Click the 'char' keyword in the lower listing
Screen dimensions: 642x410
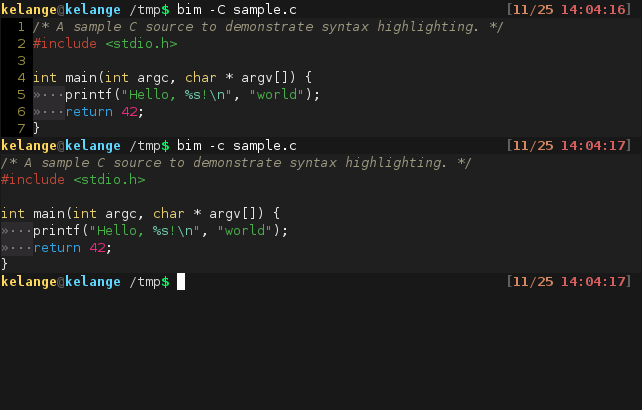(169, 214)
